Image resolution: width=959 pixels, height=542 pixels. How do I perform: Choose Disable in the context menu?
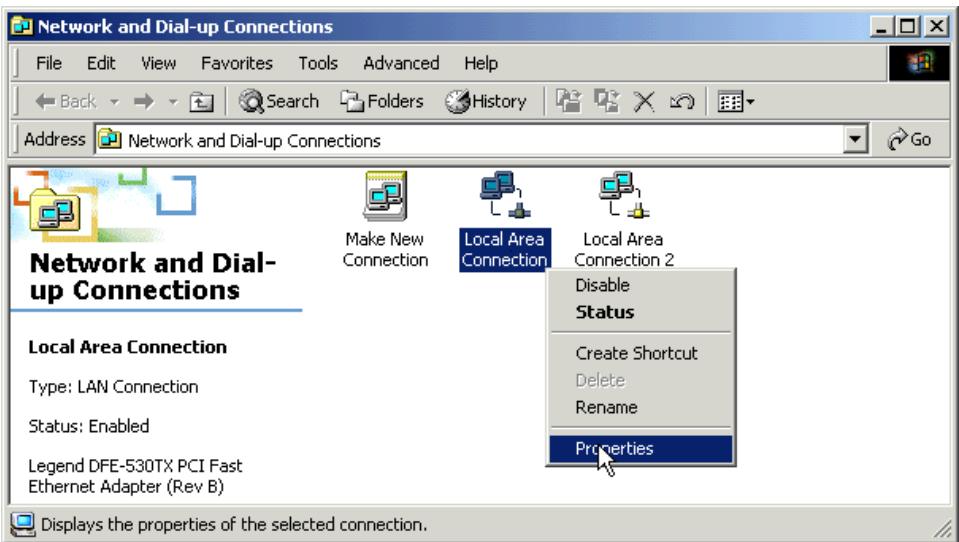pyautogui.click(x=641, y=285)
